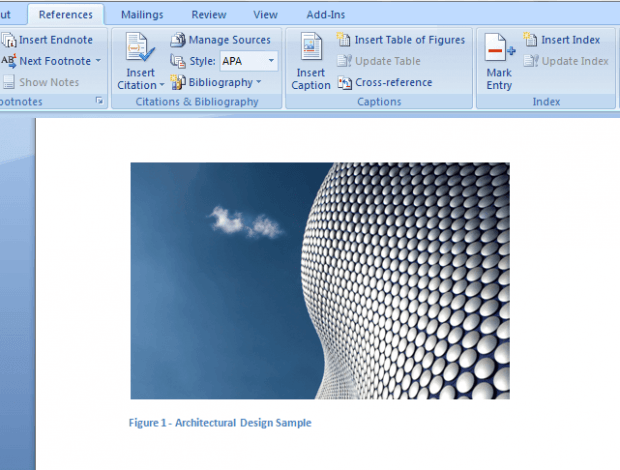This screenshot has width=620, height=470.
Task: Click Insert Table of Figures
Action: 401,40
